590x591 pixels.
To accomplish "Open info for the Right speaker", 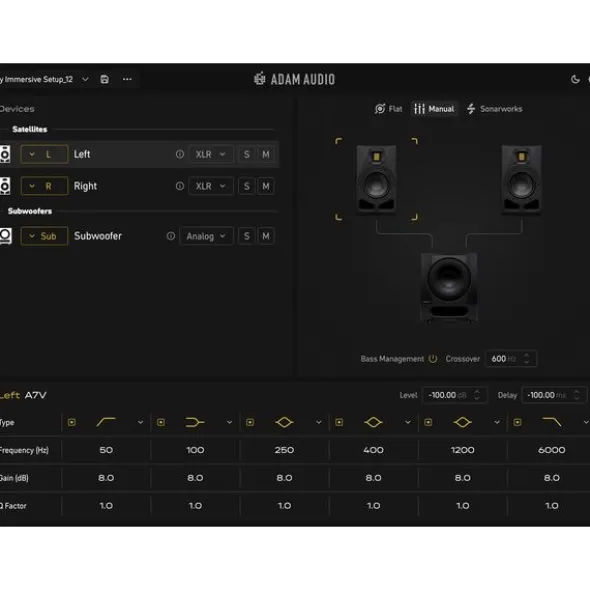I will point(180,186).
